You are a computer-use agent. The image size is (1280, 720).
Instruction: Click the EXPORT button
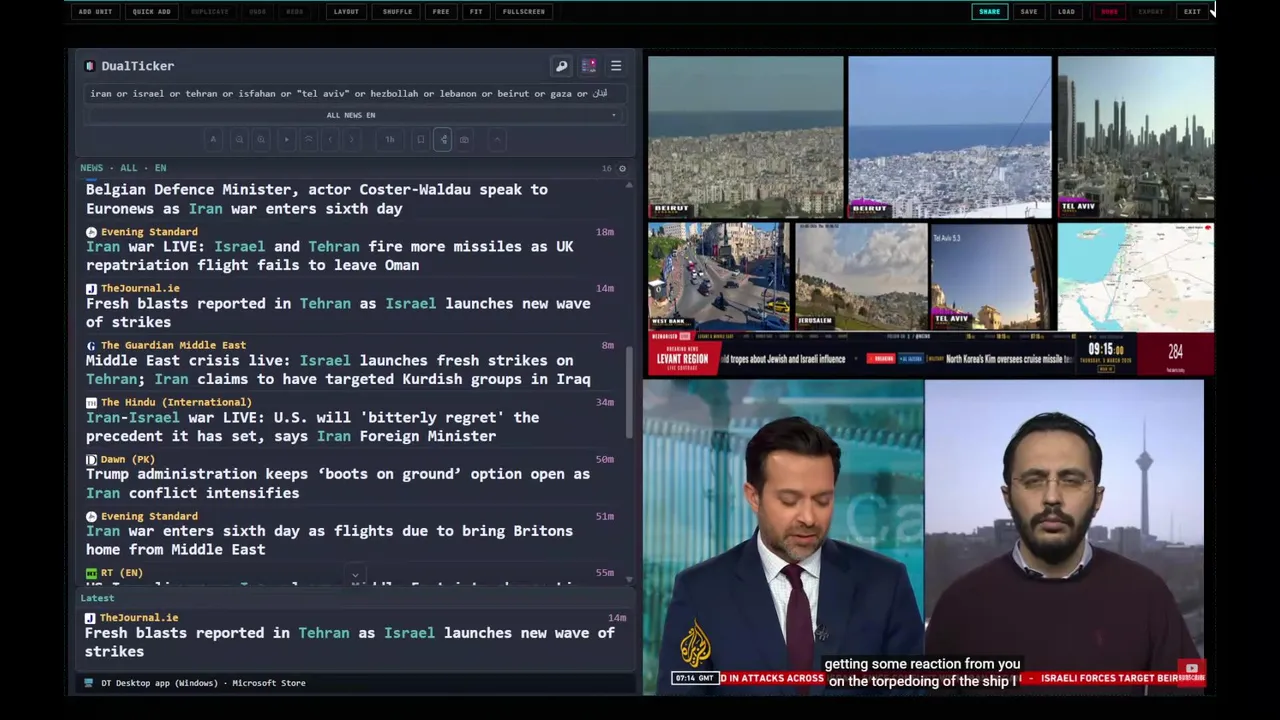coord(1151,12)
